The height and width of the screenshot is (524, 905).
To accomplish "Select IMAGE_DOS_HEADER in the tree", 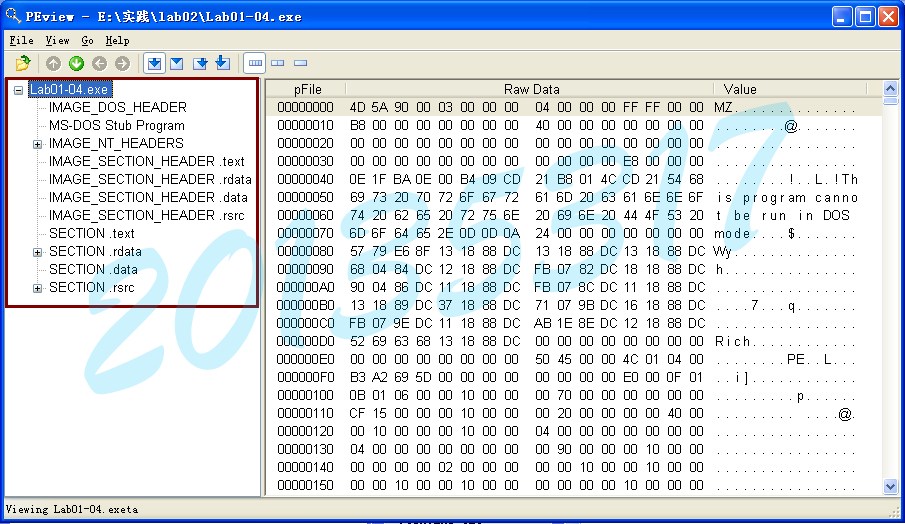I will click(117, 107).
